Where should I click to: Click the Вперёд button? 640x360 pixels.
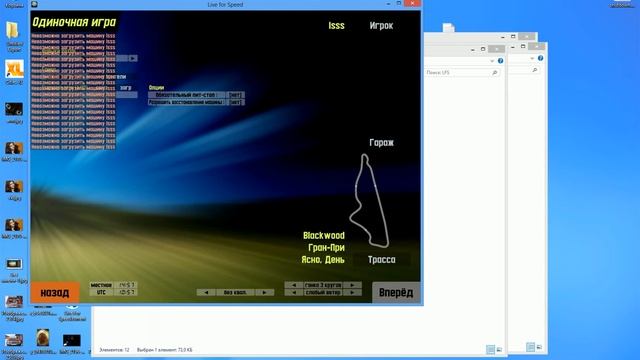pyautogui.click(x=396, y=293)
